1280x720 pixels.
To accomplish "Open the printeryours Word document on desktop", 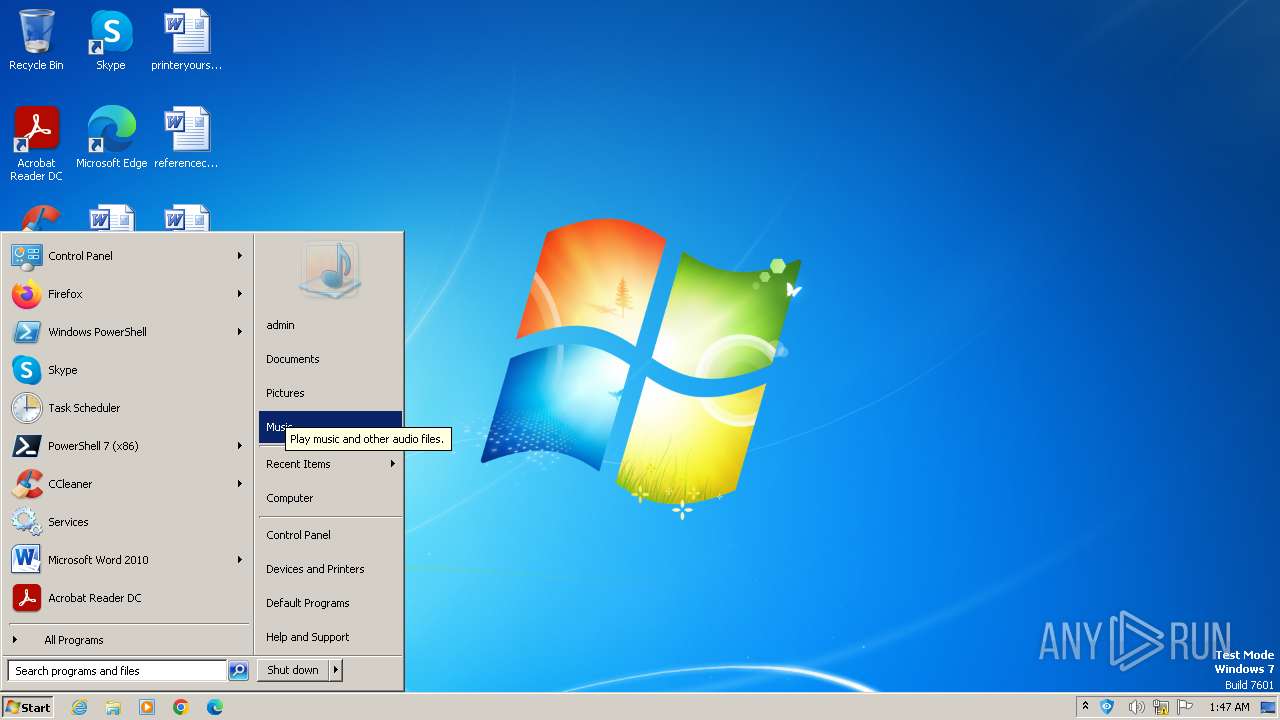I will [187, 40].
